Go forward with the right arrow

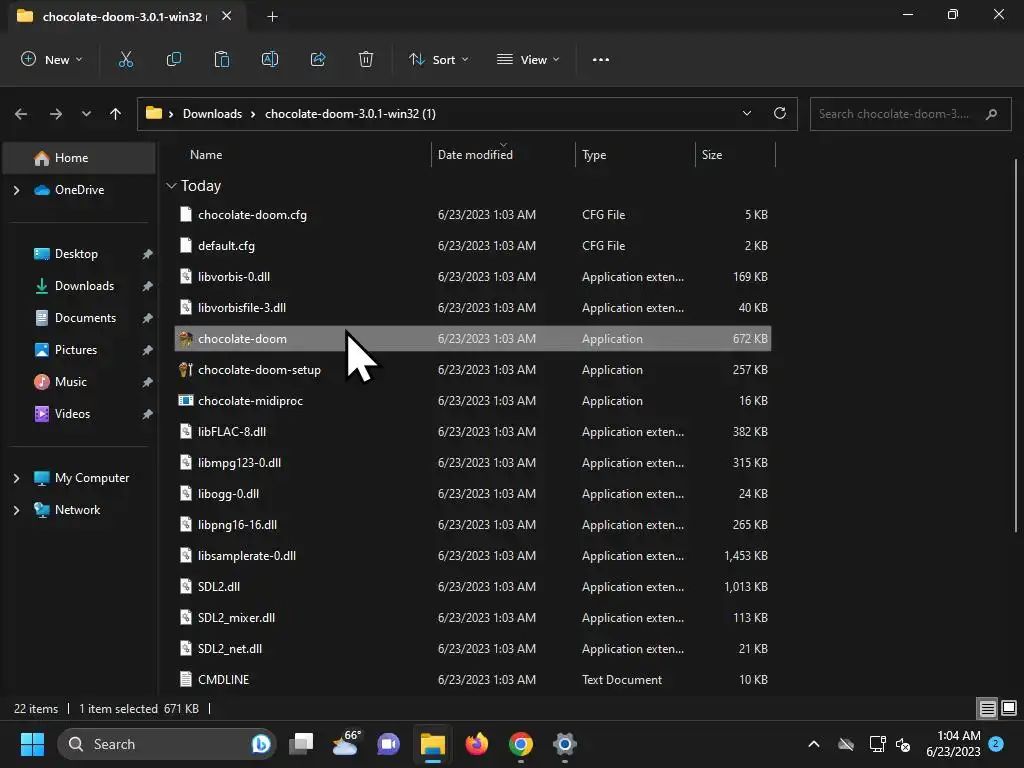pyautogui.click(x=56, y=114)
